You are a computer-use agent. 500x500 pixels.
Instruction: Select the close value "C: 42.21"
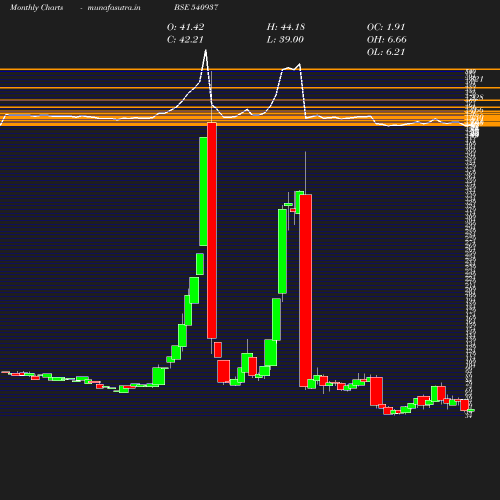pos(185,40)
